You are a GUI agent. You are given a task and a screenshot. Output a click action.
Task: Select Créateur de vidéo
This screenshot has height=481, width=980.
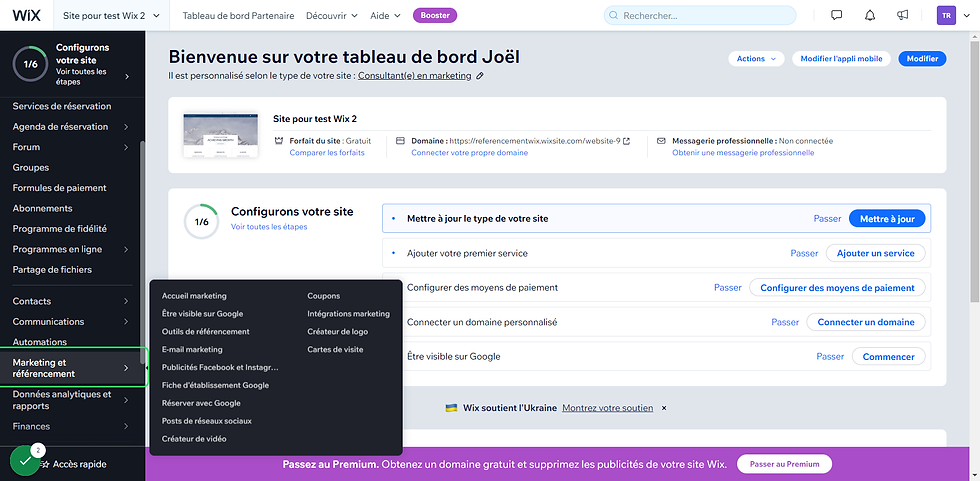coord(194,439)
